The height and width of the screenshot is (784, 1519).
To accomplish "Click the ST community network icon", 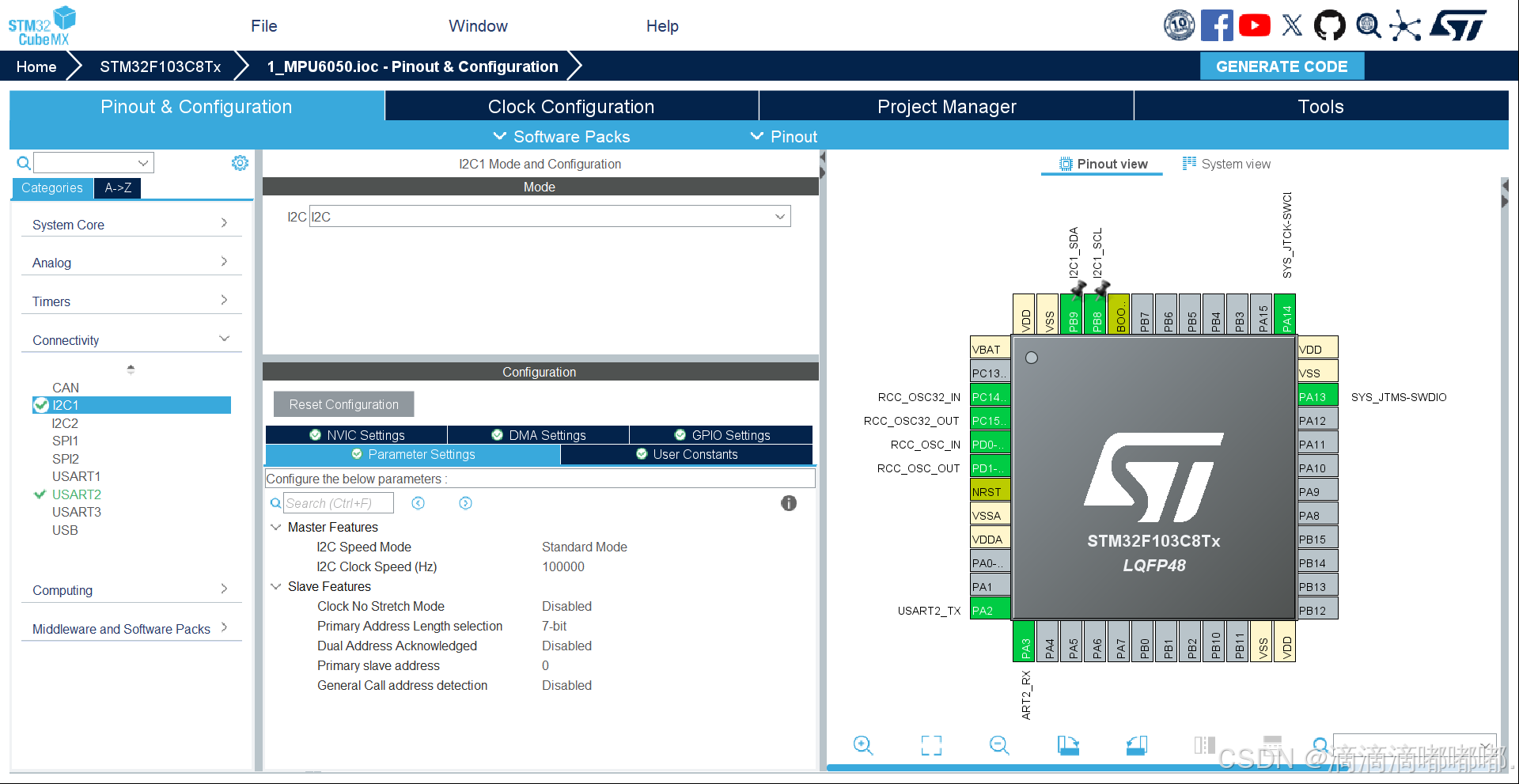I will [1405, 25].
